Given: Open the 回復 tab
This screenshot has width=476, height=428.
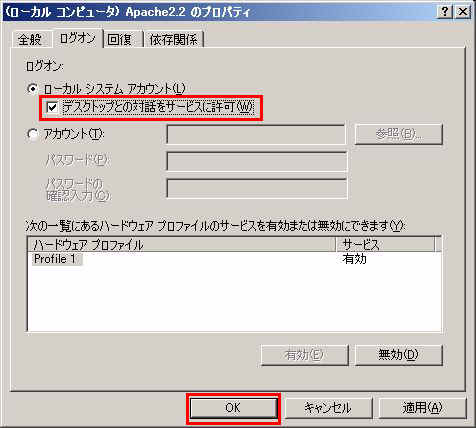Looking at the screenshot, I should click(x=122, y=40).
